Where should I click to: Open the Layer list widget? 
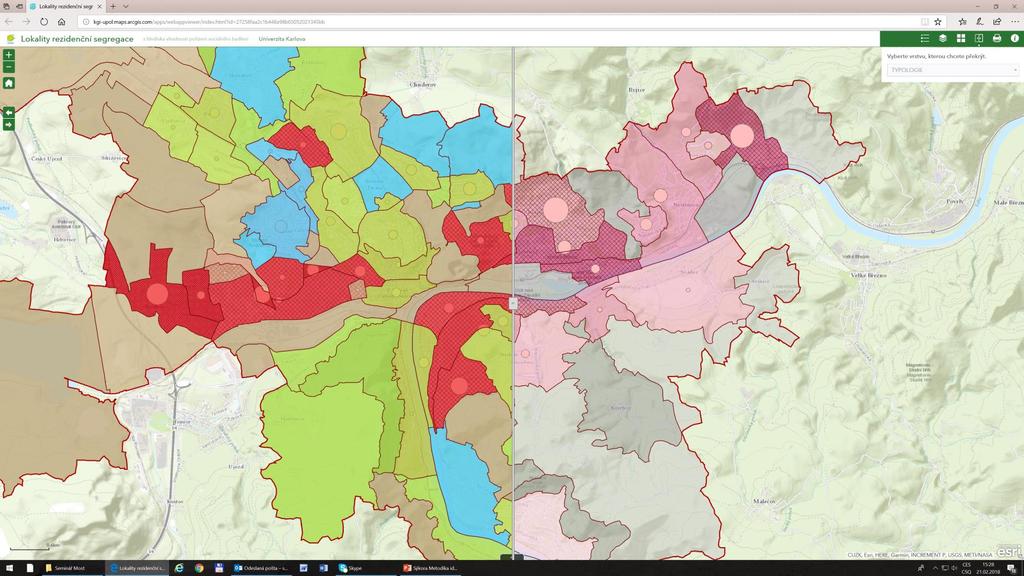coord(942,39)
